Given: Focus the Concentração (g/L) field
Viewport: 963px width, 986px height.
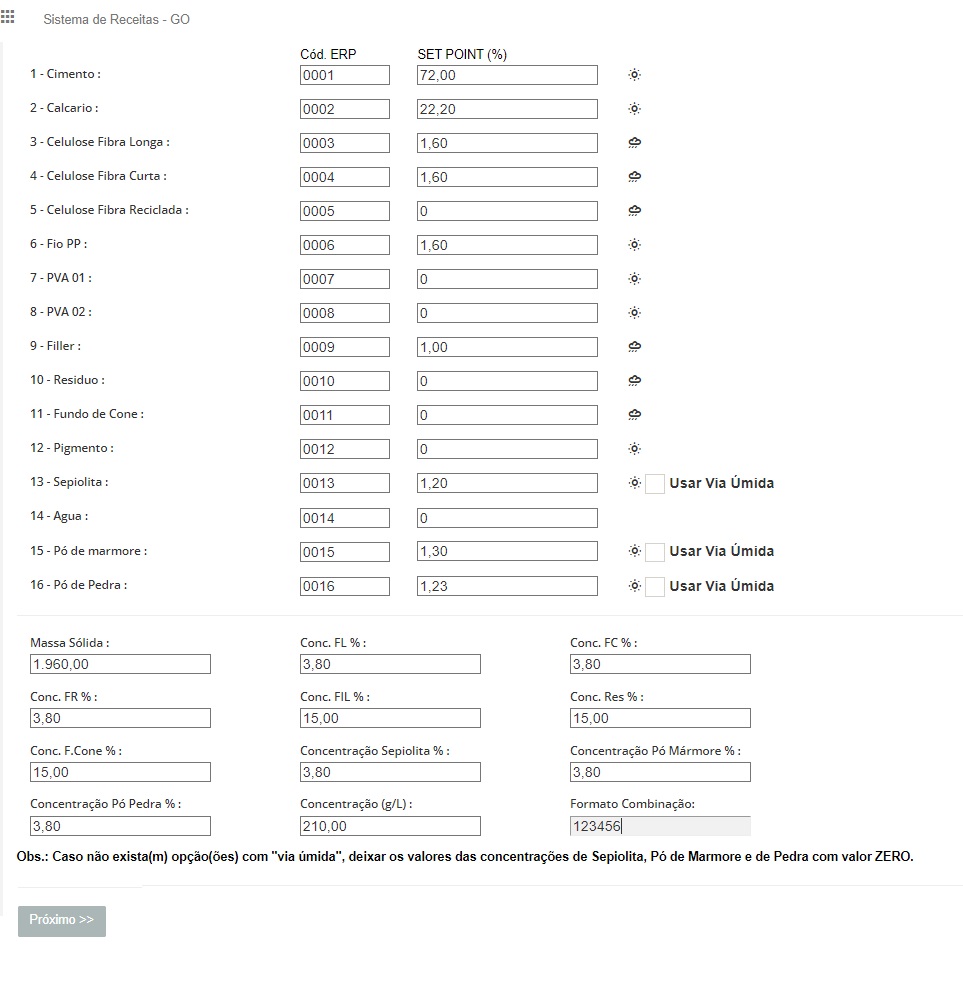Looking at the screenshot, I should coord(390,826).
